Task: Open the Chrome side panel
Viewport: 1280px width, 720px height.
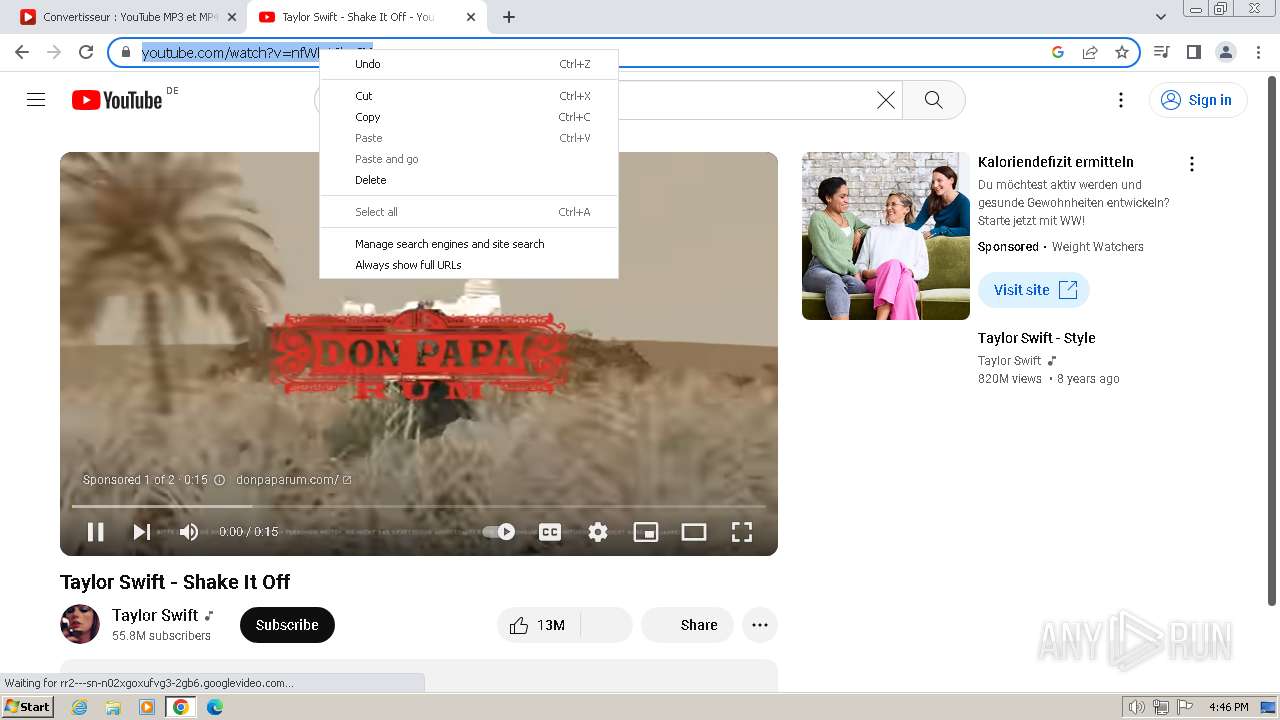Action: click(x=1193, y=52)
